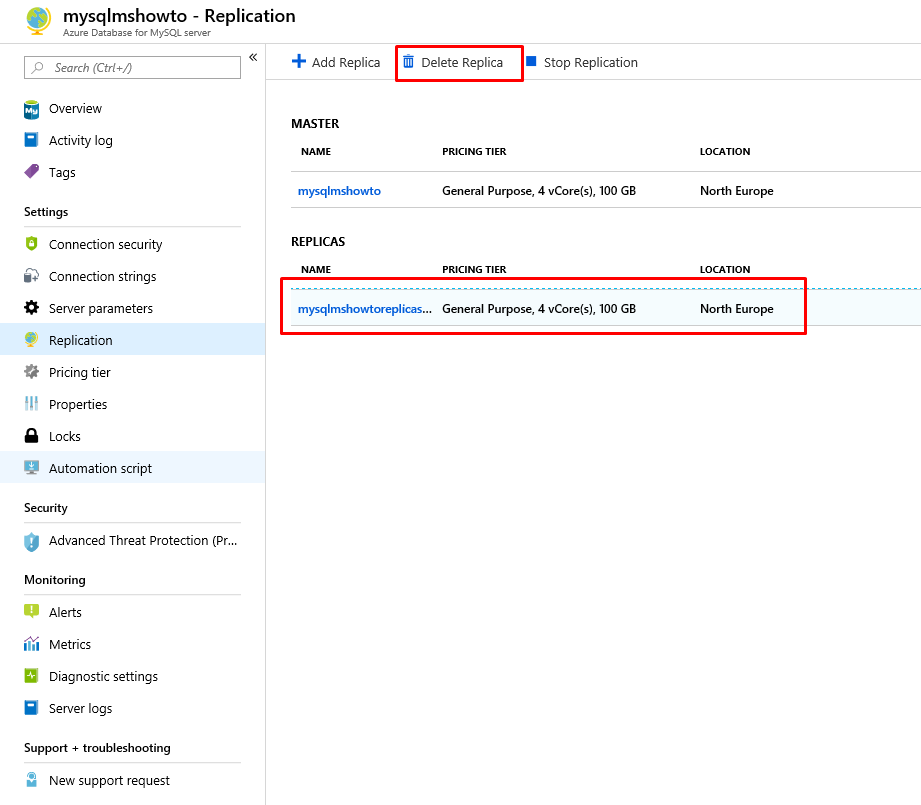Click the Automation script icon

coord(31,467)
